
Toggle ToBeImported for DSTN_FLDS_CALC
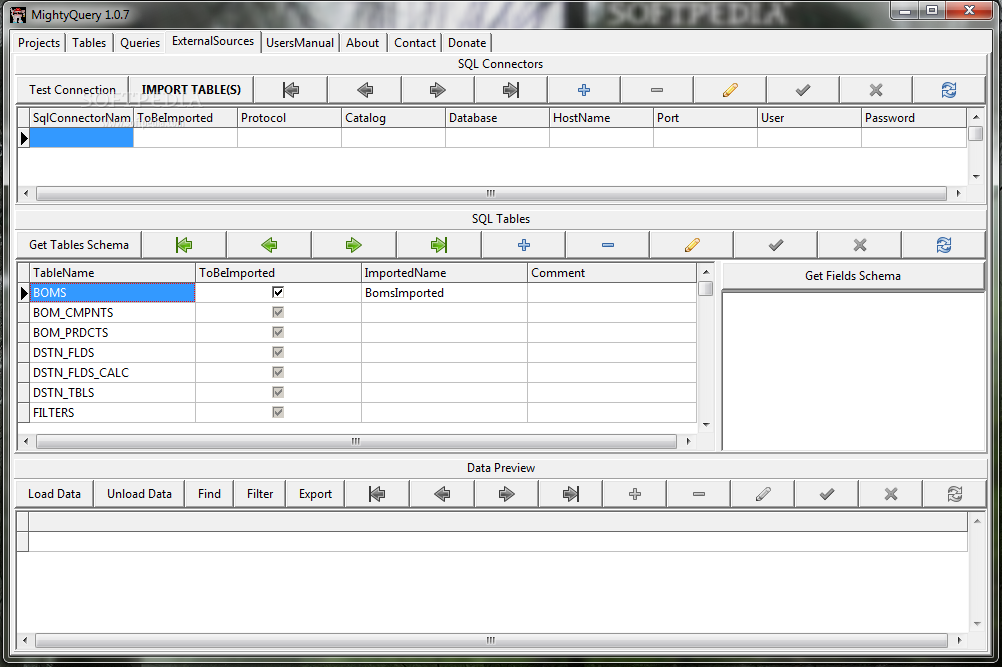[278, 372]
